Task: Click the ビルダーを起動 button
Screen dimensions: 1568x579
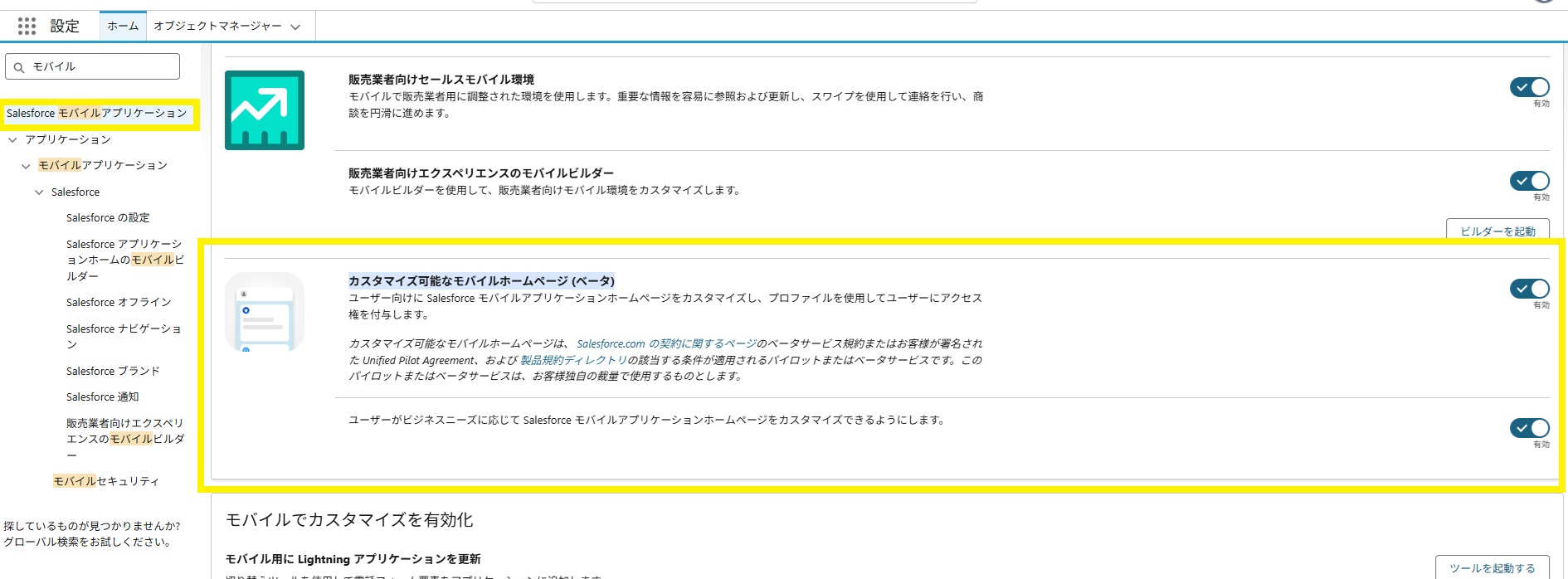Action: pyautogui.click(x=1497, y=231)
